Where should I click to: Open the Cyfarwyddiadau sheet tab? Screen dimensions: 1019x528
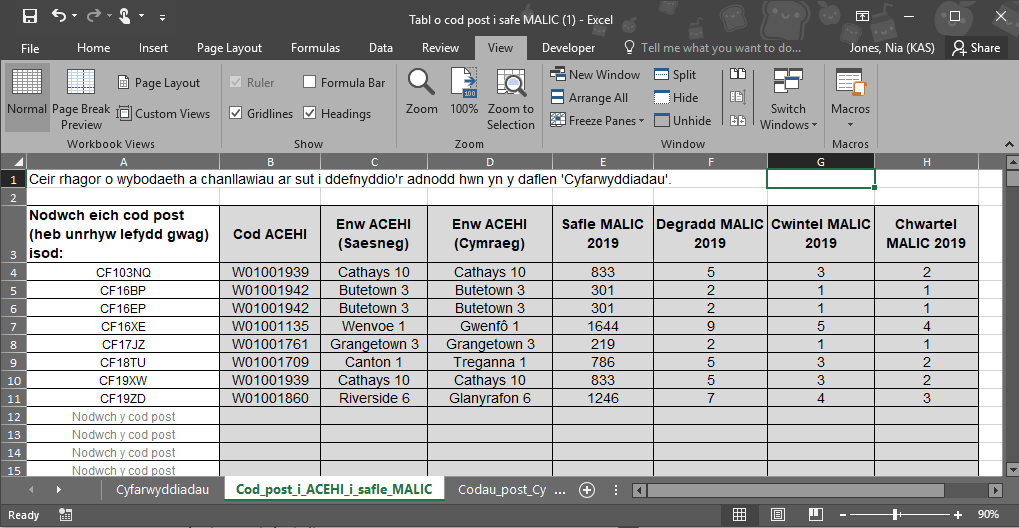pos(162,490)
